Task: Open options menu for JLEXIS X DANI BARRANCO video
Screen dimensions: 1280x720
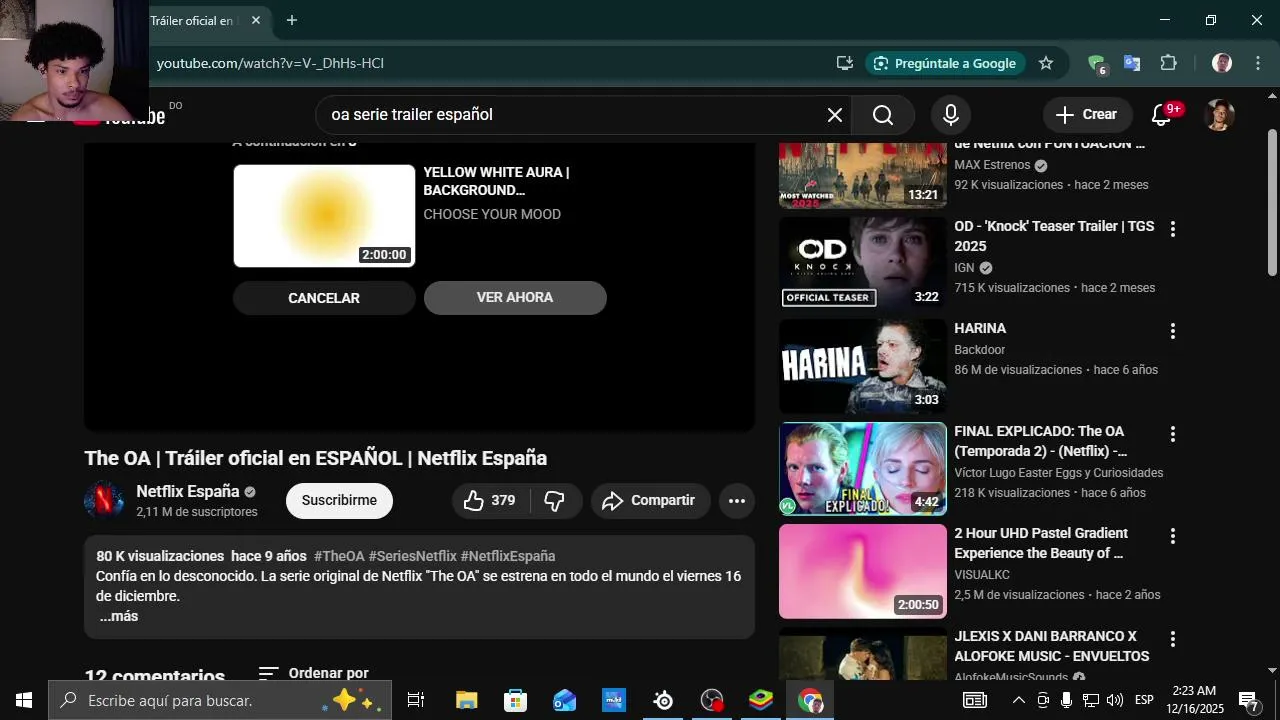Action: pyautogui.click(x=1173, y=639)
